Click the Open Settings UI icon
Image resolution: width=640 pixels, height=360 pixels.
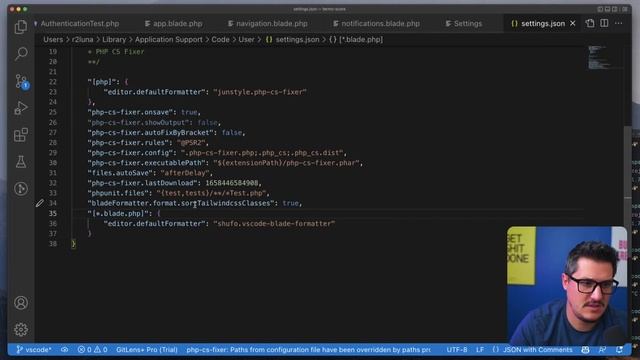pyautogui.click(x=590, y=23)
